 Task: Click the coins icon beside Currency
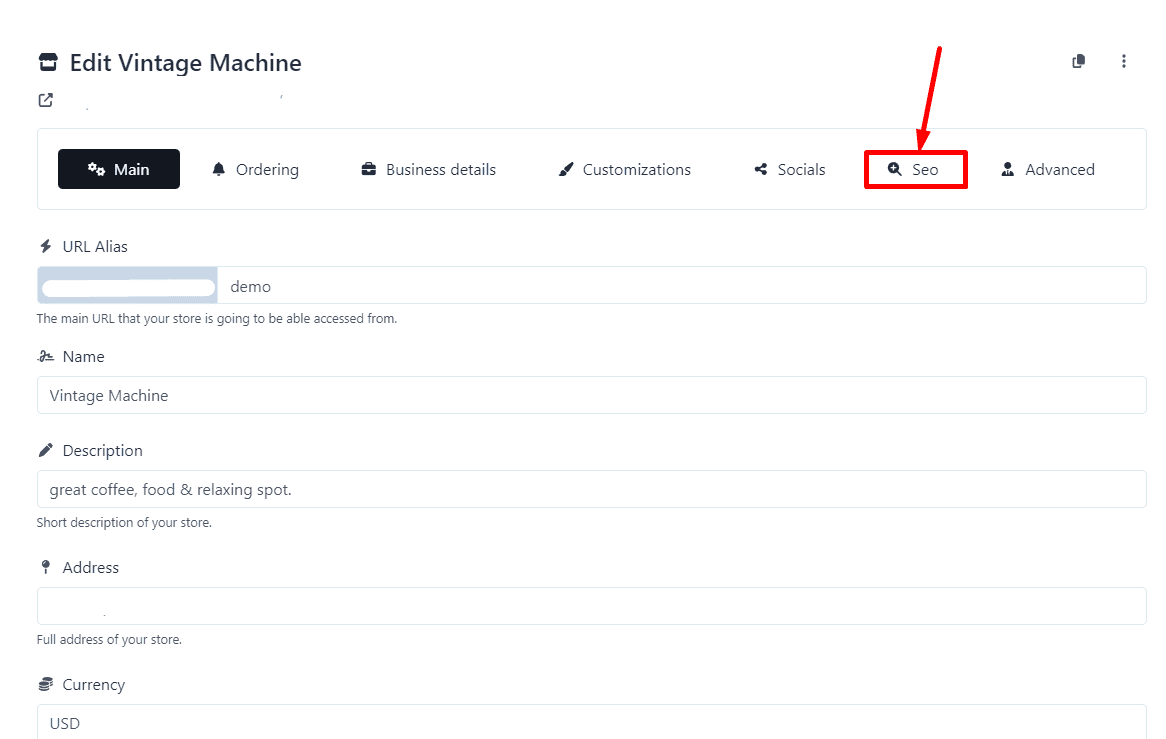coord(45,685)
